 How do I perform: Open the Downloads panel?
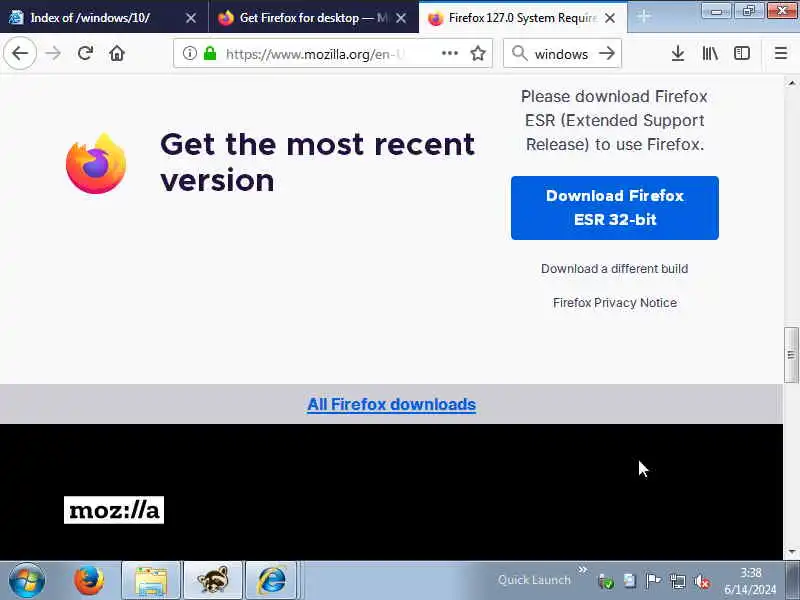[x=678, y=53]
